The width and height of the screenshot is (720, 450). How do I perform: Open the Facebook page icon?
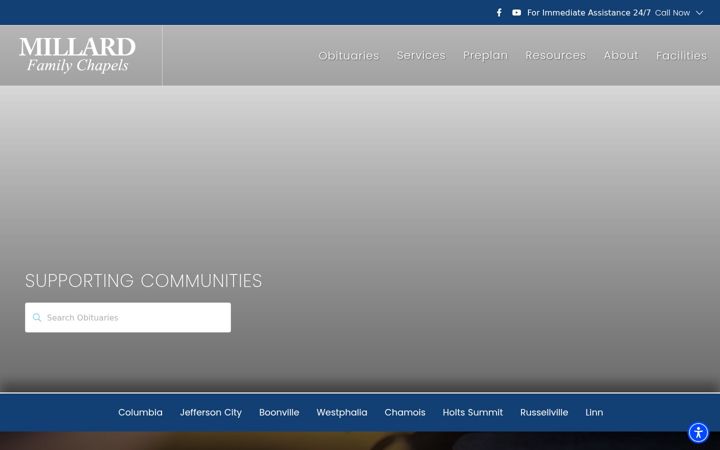[499, 12]
